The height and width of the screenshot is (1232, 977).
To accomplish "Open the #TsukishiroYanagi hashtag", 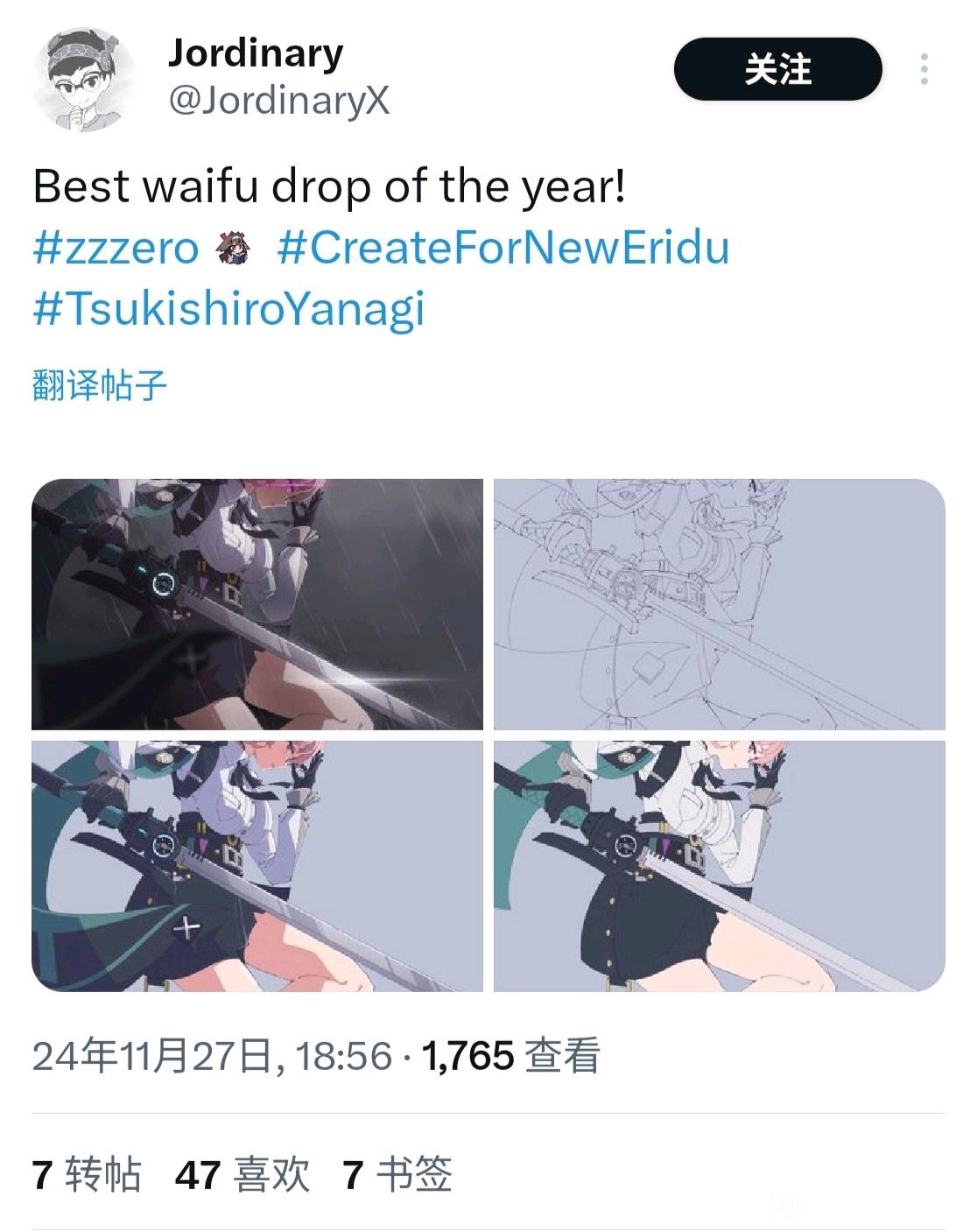I will click(x=228, y=309).
